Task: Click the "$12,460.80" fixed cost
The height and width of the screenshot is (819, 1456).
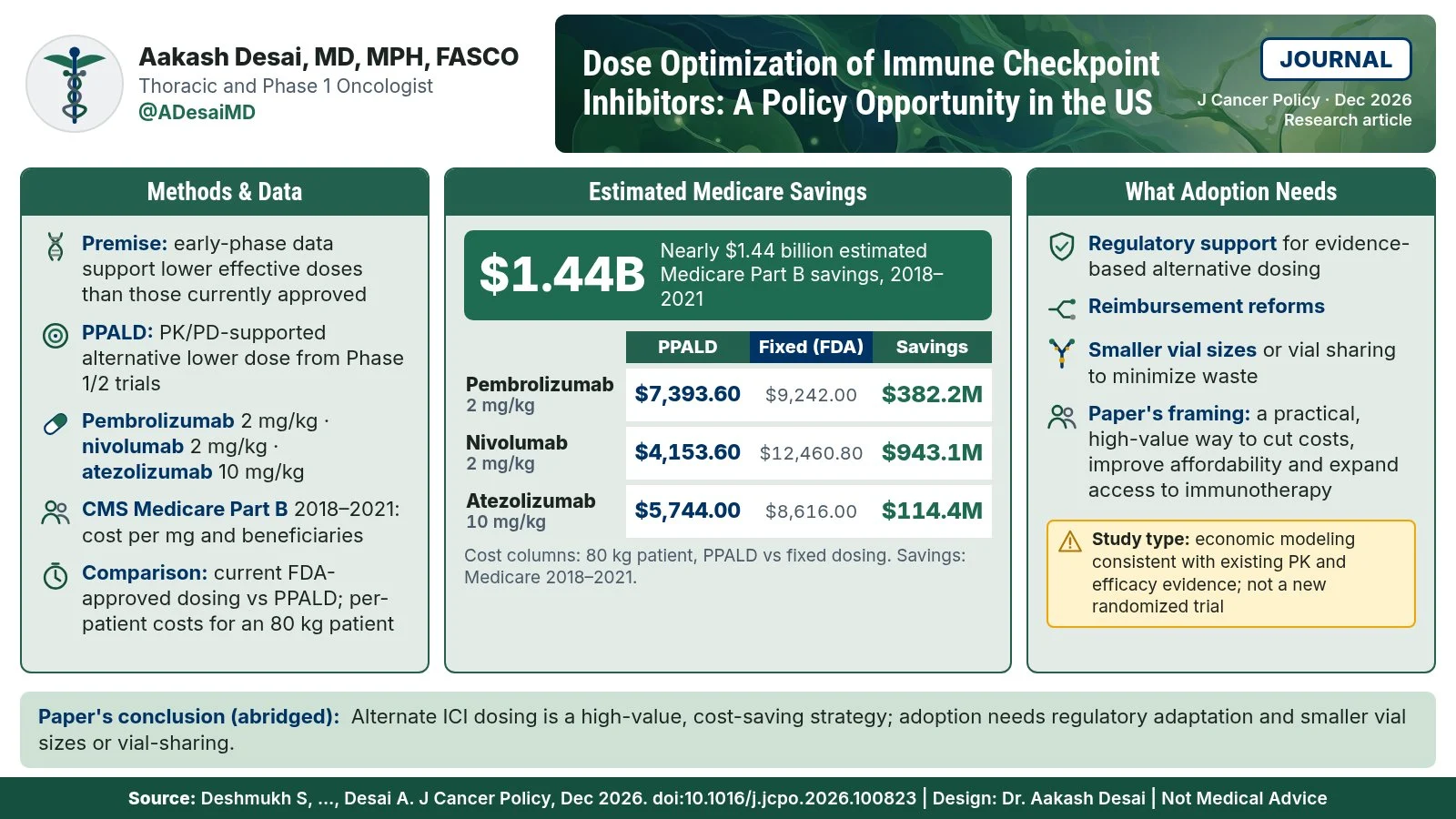Action: [x=811, y=453]
